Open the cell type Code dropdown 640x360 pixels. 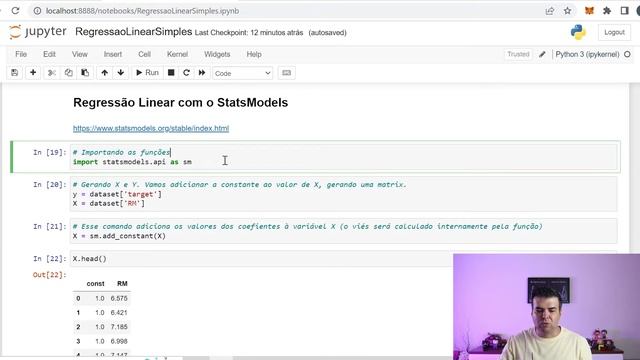pyautogui.click(x=242, y=73)
